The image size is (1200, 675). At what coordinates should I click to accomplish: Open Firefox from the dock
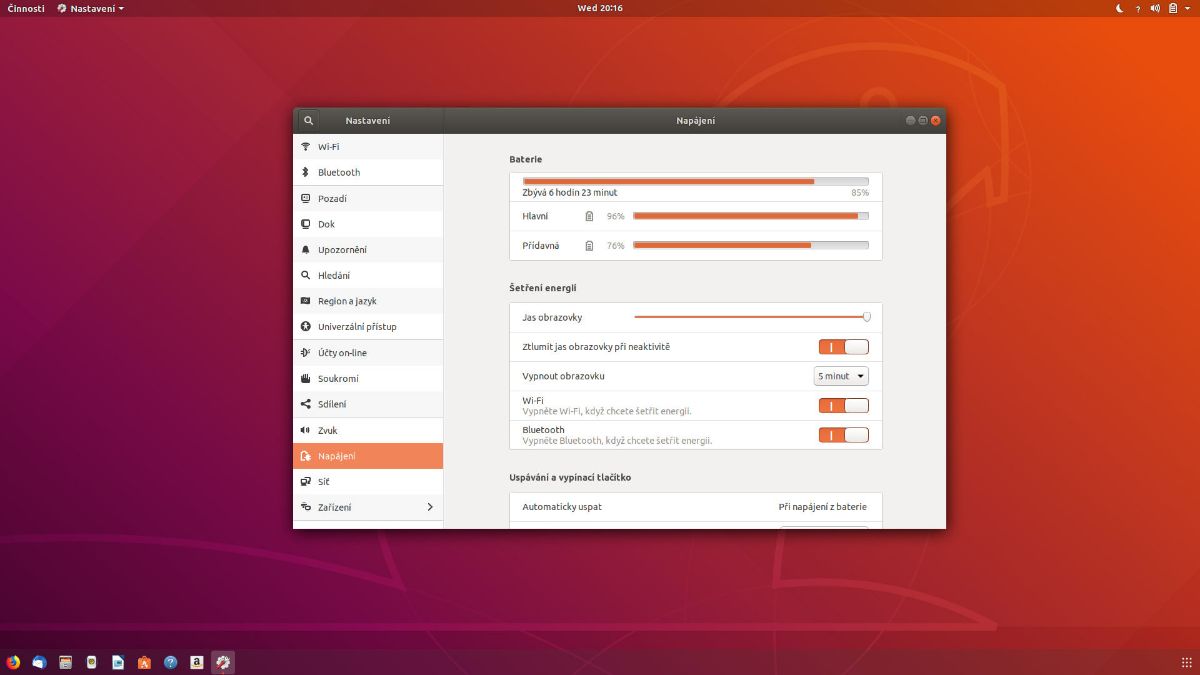tap(13, 662)
